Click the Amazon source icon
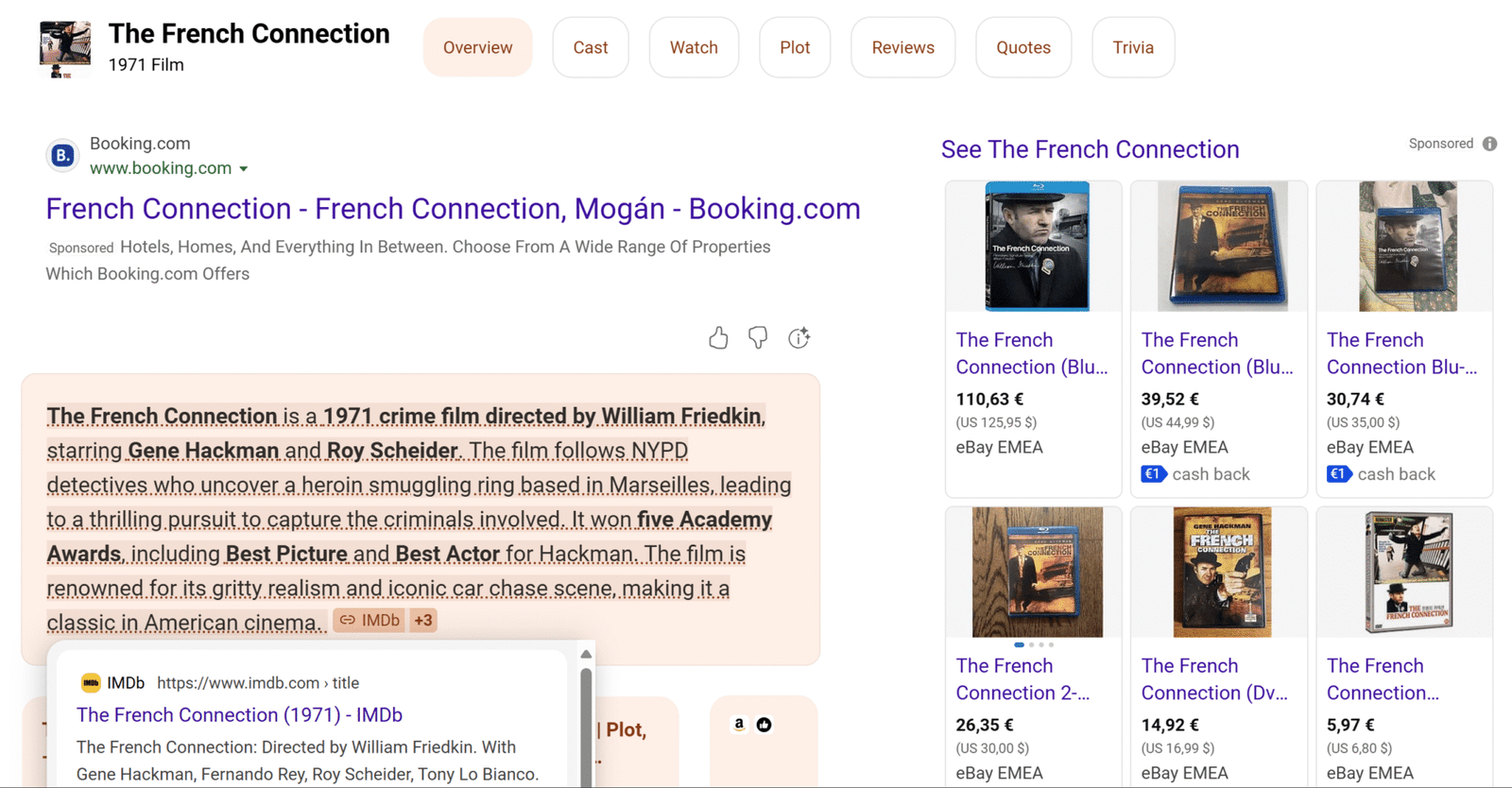 point(739,725)
